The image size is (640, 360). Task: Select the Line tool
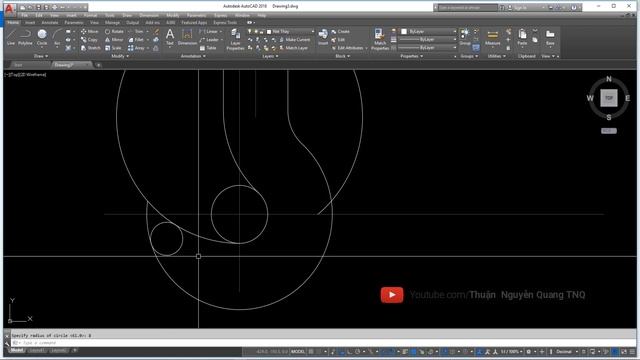click(x=11, y=37)
